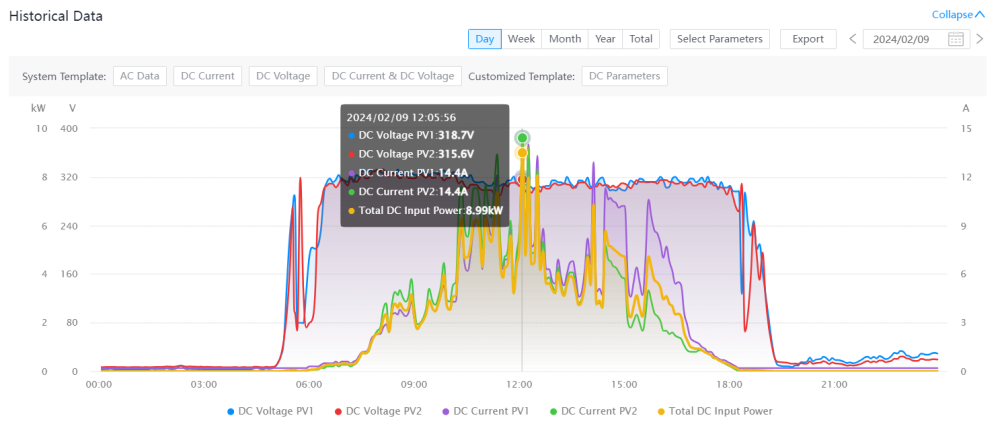This screenshot has height=426, width=1000.
Task: Go to previous day arrow
Action: pos(853,39)
